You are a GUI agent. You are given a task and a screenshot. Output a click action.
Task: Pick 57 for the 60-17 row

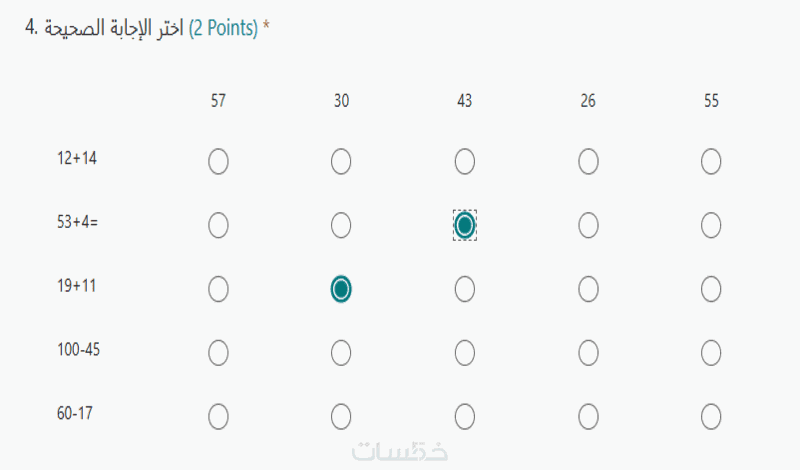tap(218, 415)
